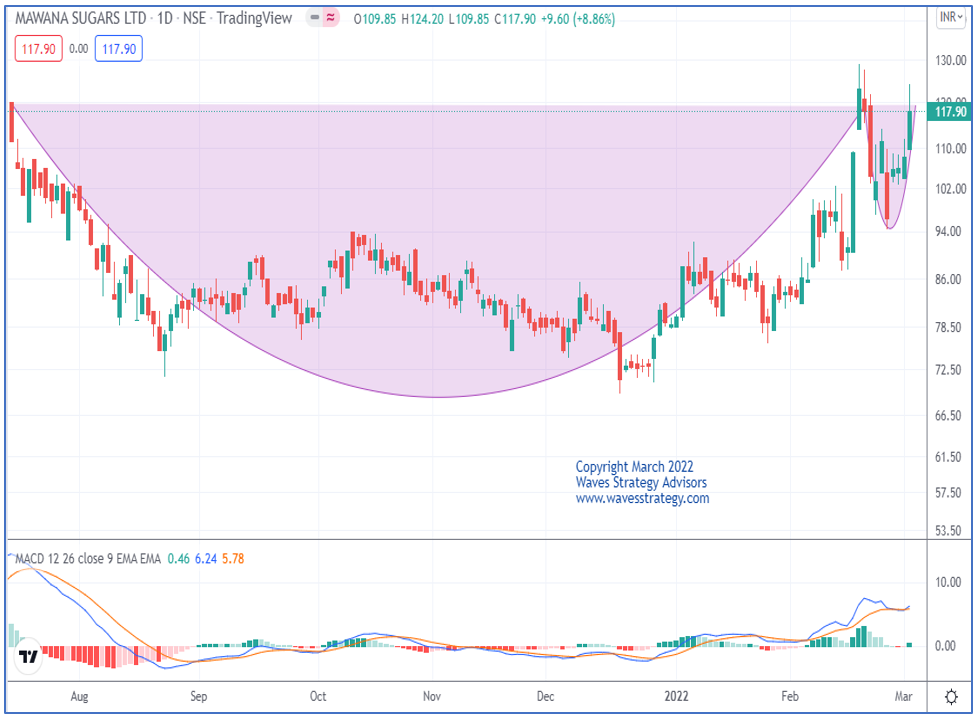Click the pink approximate-sign status icon
This screenshot has width=977, height=718.
click(330, 18)
